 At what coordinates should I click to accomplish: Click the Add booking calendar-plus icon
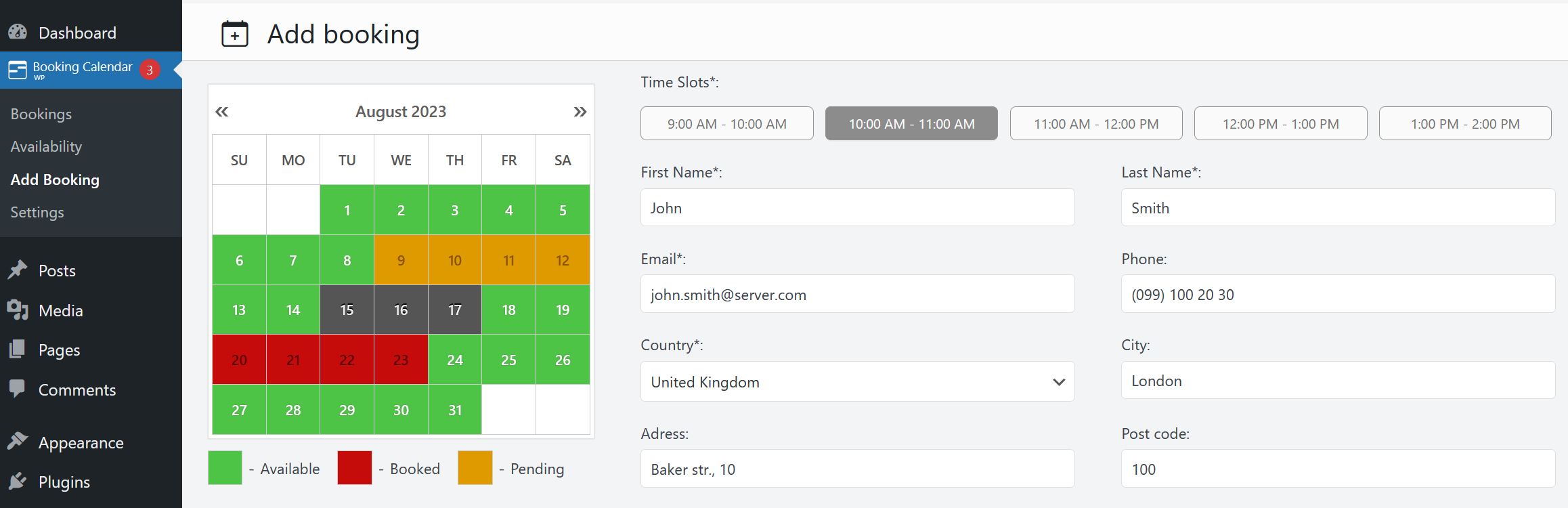pyautogui.click(x=235, y=34)
